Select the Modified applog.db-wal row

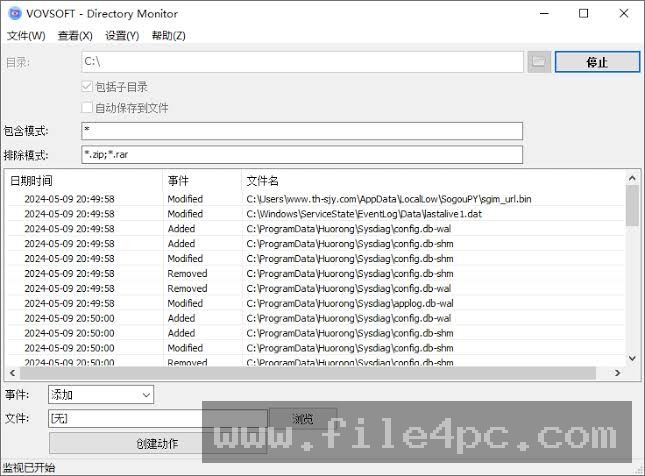click(316, 304)
